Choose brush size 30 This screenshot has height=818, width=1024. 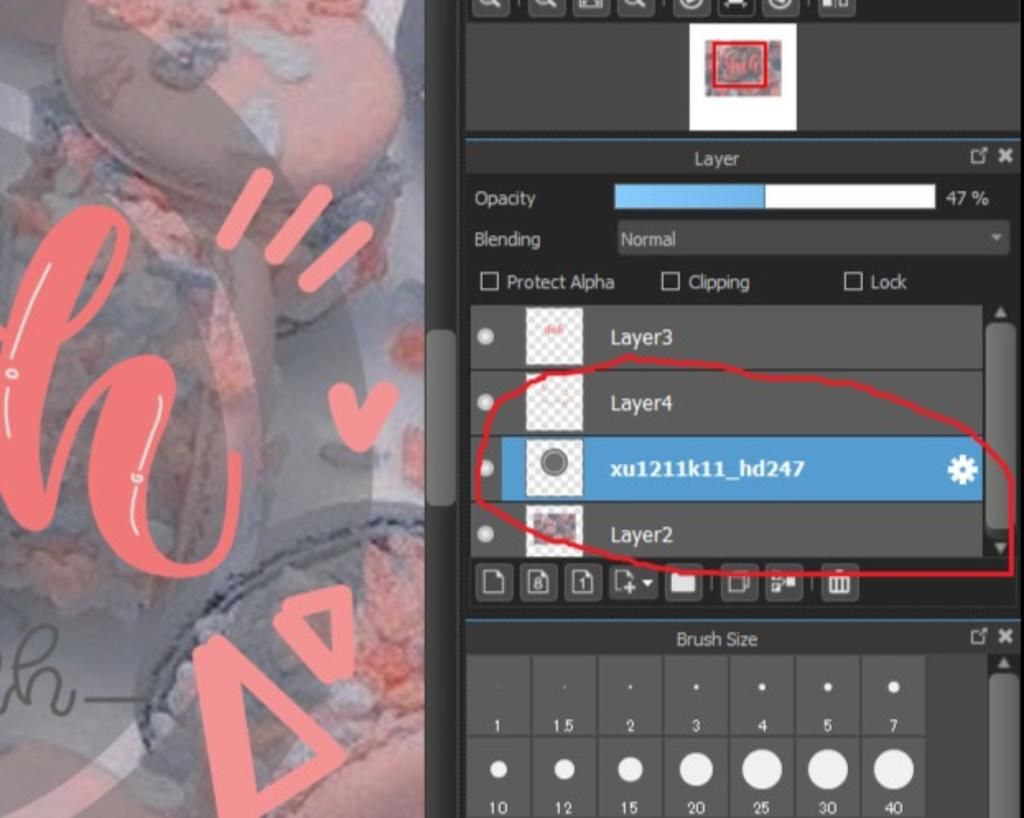(x=827, y=778)
